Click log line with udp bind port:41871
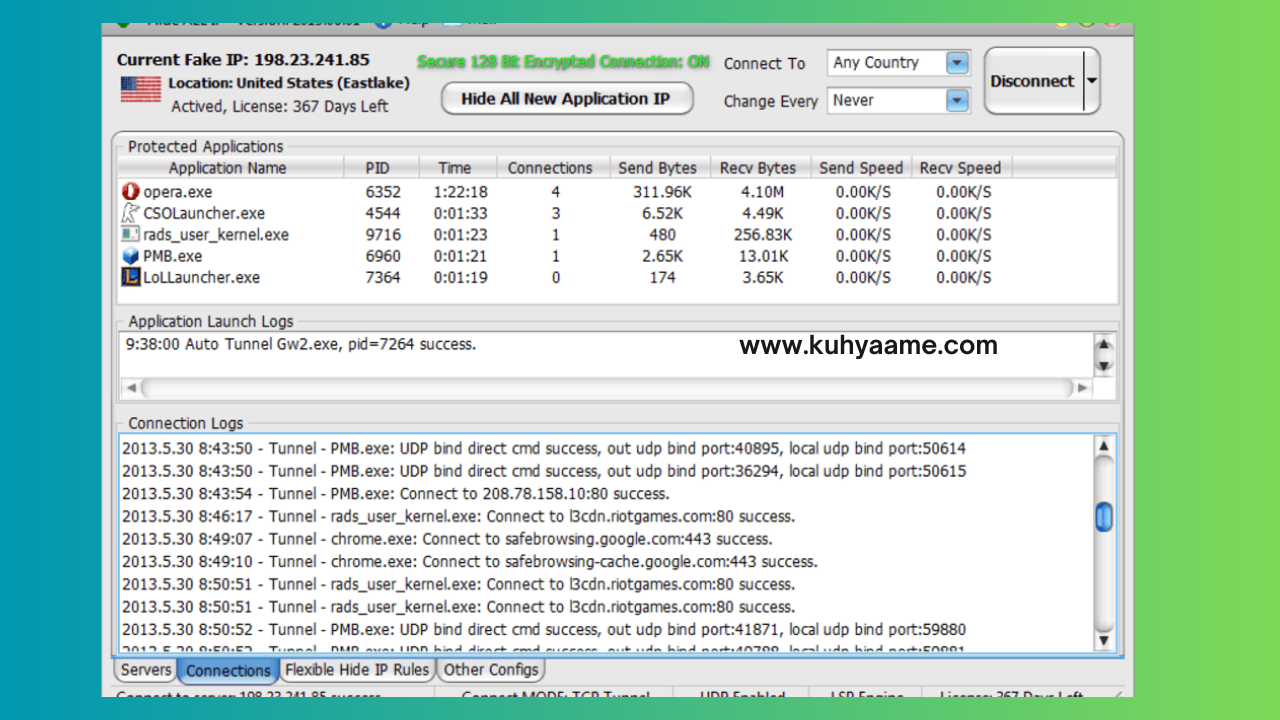Viewport: 1280px width, 720px height. tap(544, 630)
